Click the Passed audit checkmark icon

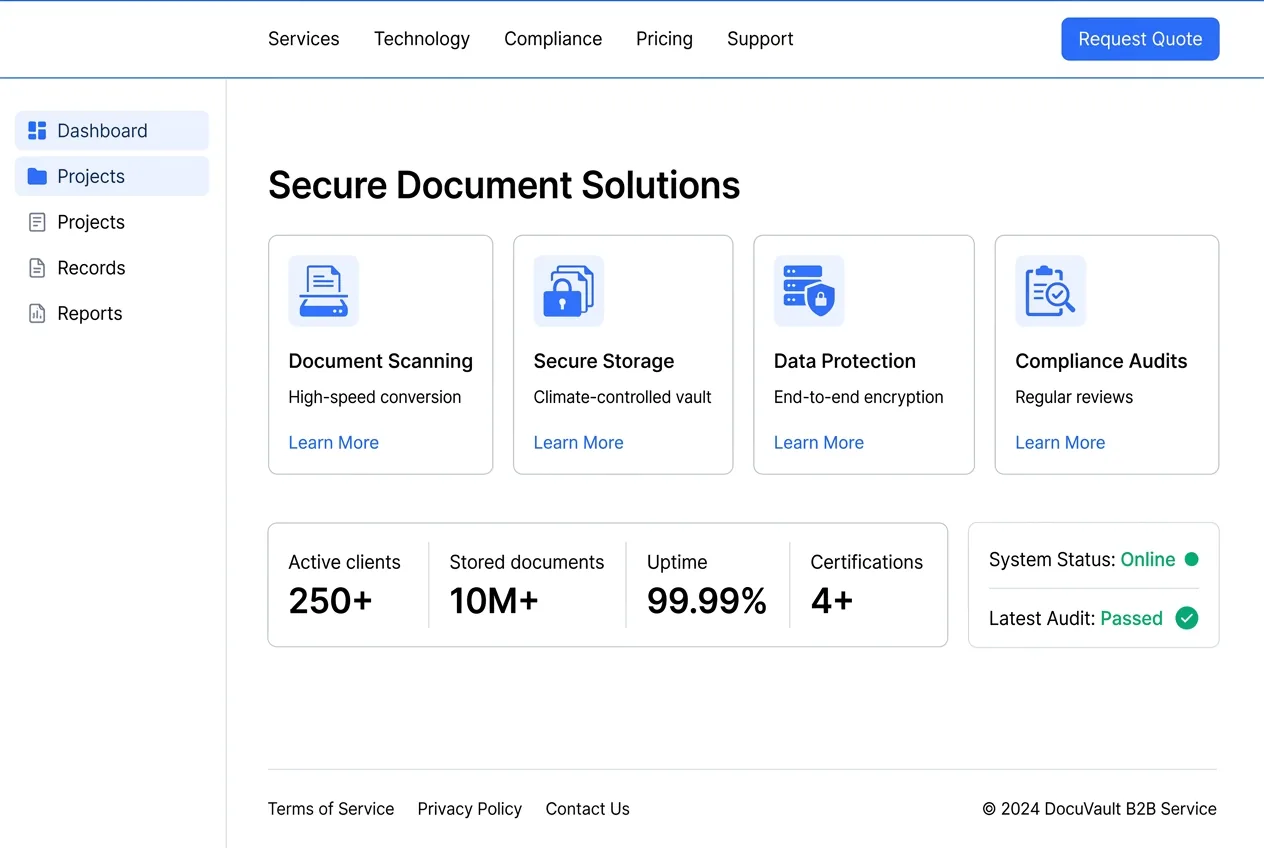(x=1187, y=618)
